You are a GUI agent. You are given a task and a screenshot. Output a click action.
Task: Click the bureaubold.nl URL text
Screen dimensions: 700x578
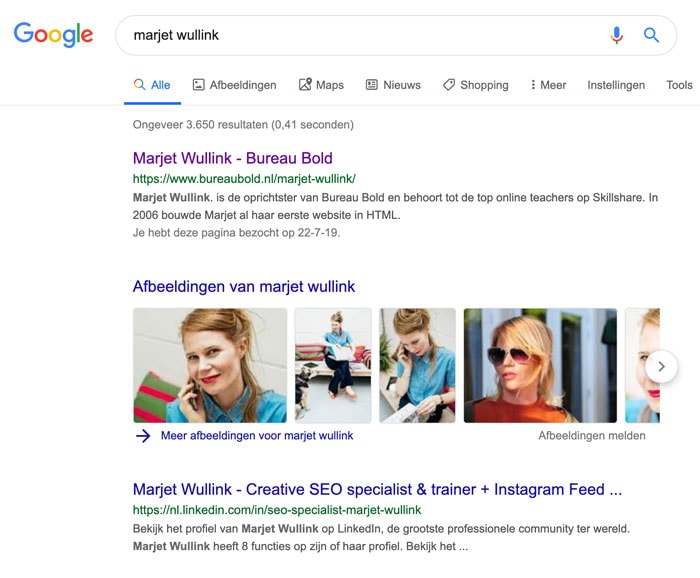244,179
